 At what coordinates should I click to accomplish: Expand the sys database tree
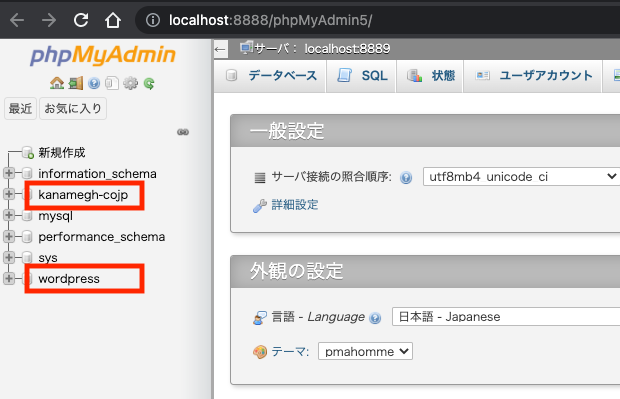[x=9, y=257]
